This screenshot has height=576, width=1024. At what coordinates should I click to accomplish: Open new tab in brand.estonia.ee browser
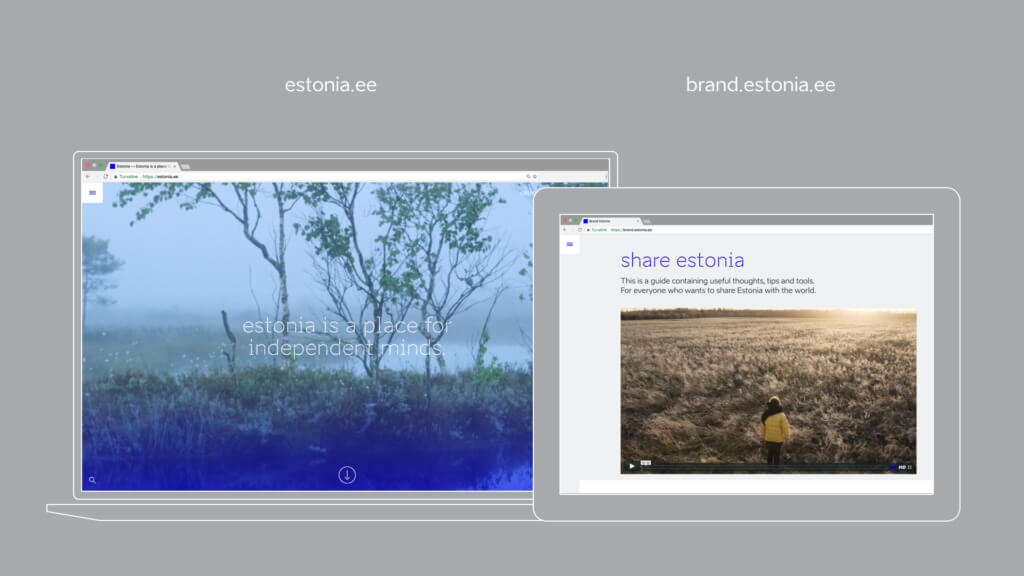pyautogui.click(x=647, y=222)
